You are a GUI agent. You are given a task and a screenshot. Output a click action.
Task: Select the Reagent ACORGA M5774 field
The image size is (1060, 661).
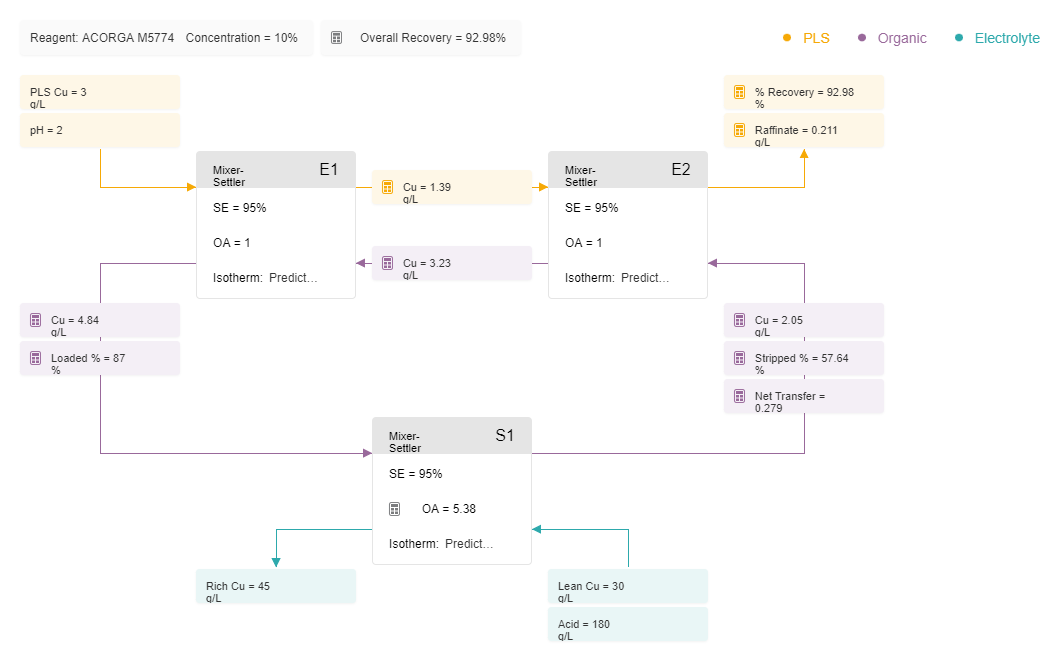[102, 38]
